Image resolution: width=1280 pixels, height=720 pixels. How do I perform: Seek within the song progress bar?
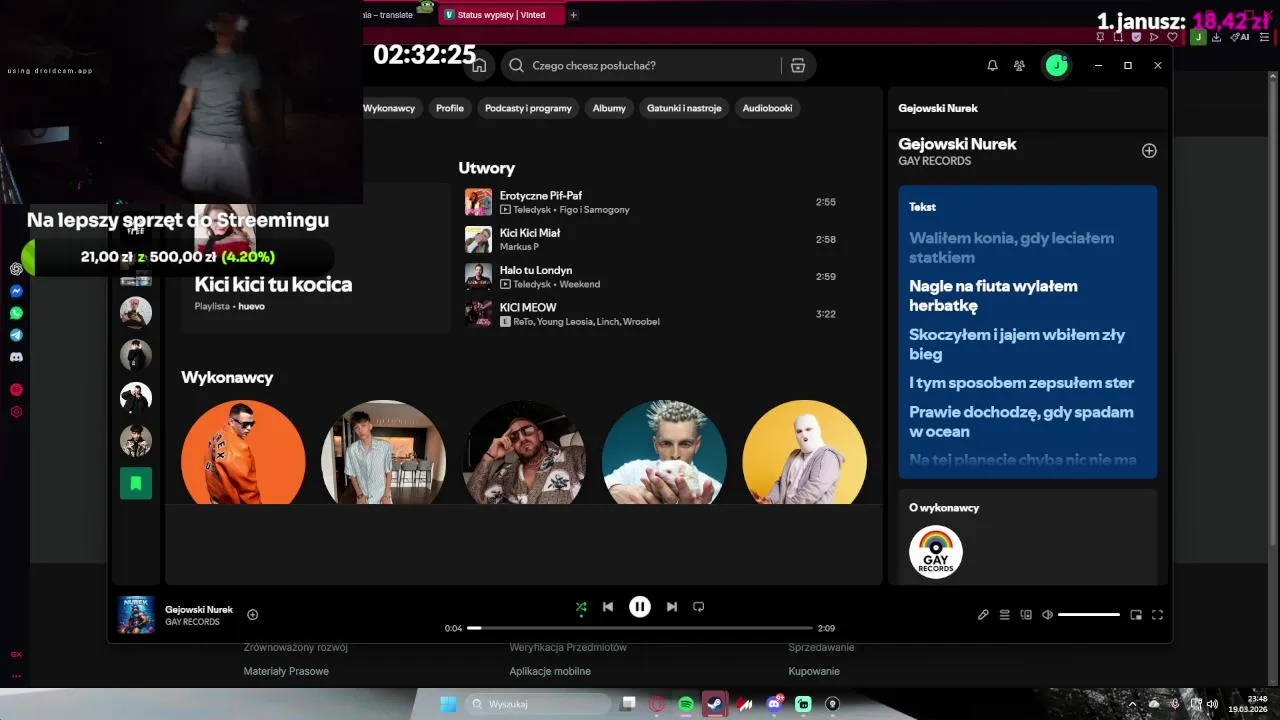640,628
